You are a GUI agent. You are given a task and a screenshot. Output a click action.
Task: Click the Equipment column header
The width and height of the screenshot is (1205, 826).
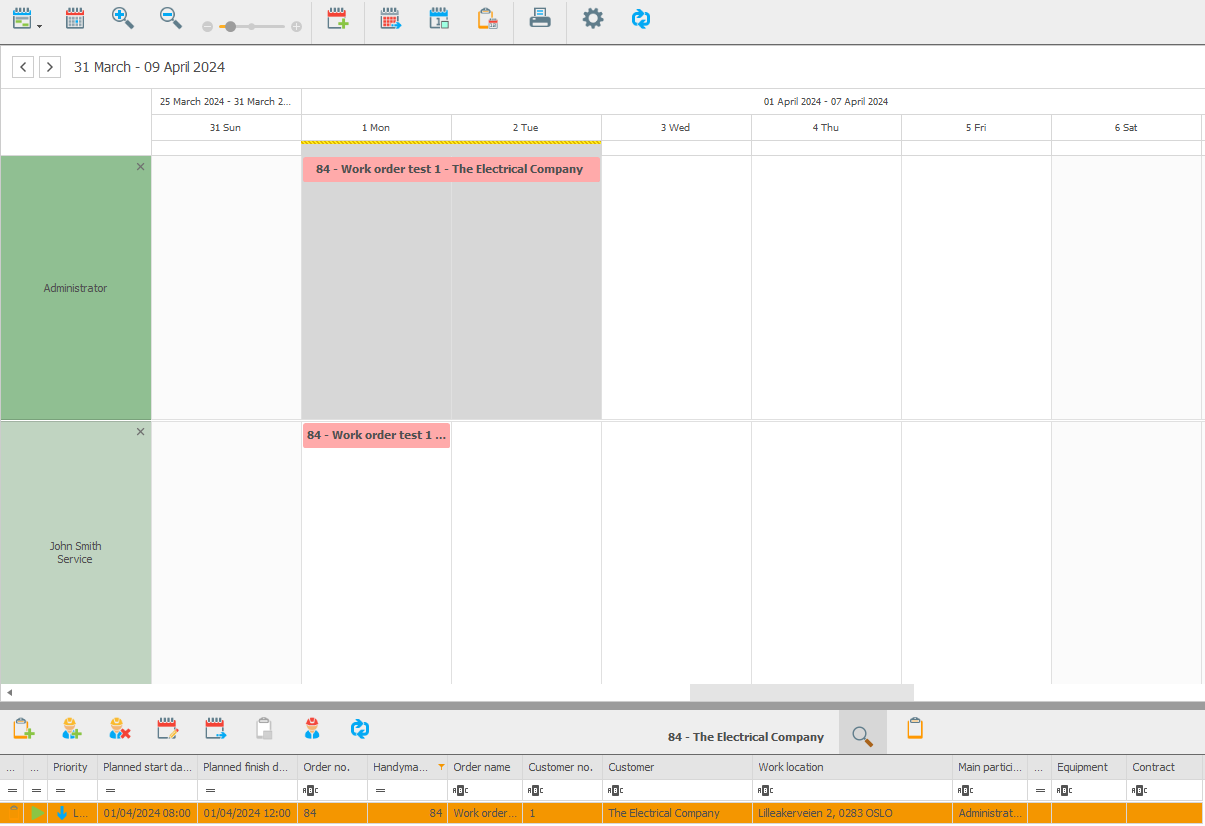[1089, 767]
